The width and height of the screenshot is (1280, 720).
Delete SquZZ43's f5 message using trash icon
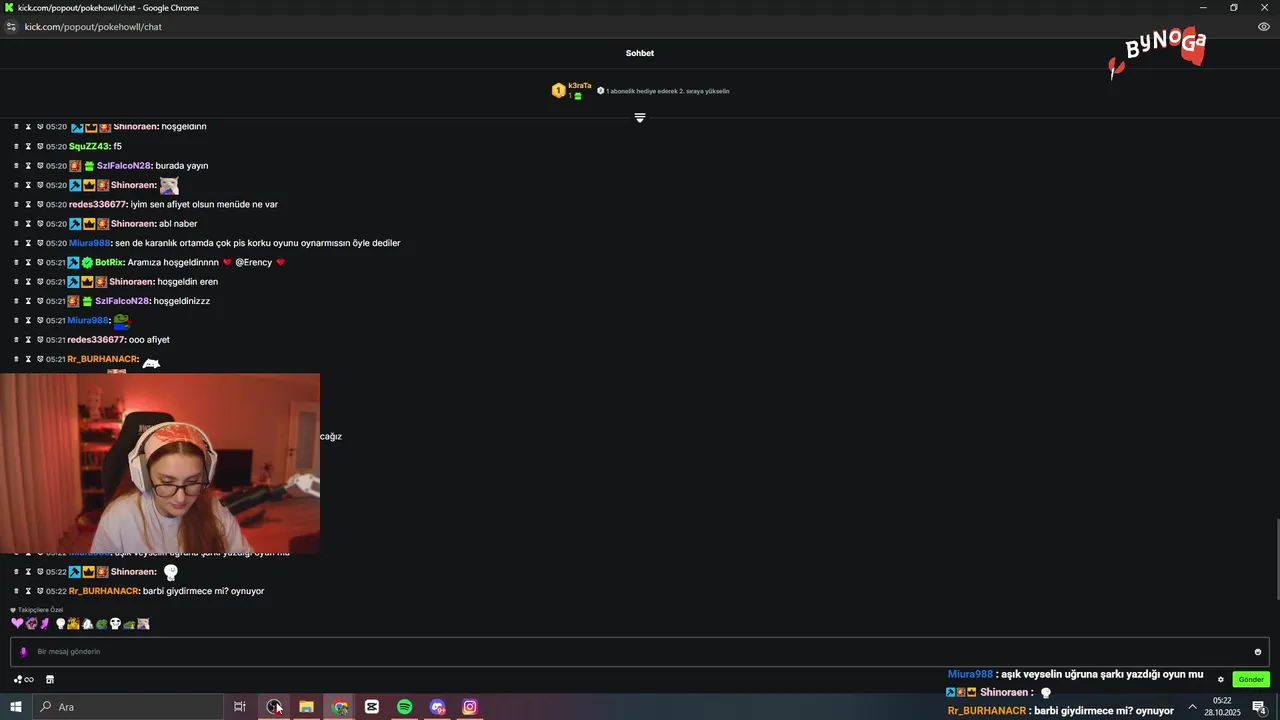(x=16, y=146)
